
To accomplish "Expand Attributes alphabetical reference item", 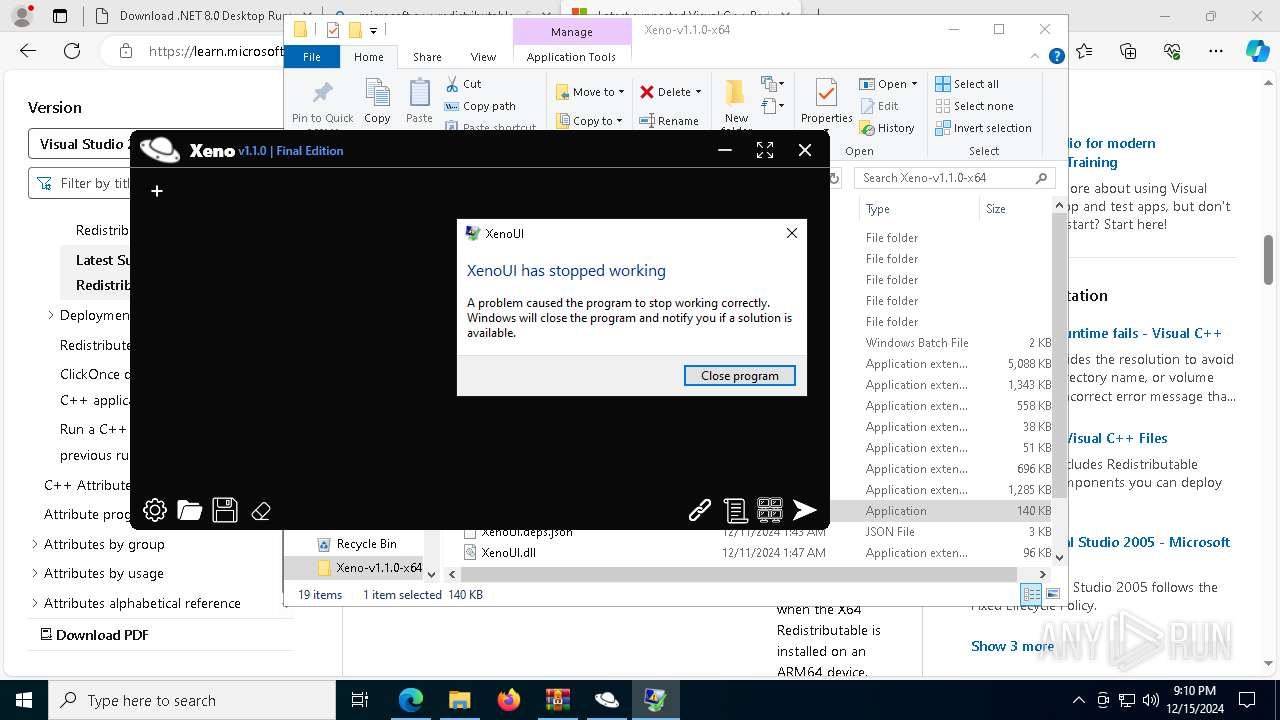I will (35, 603).
